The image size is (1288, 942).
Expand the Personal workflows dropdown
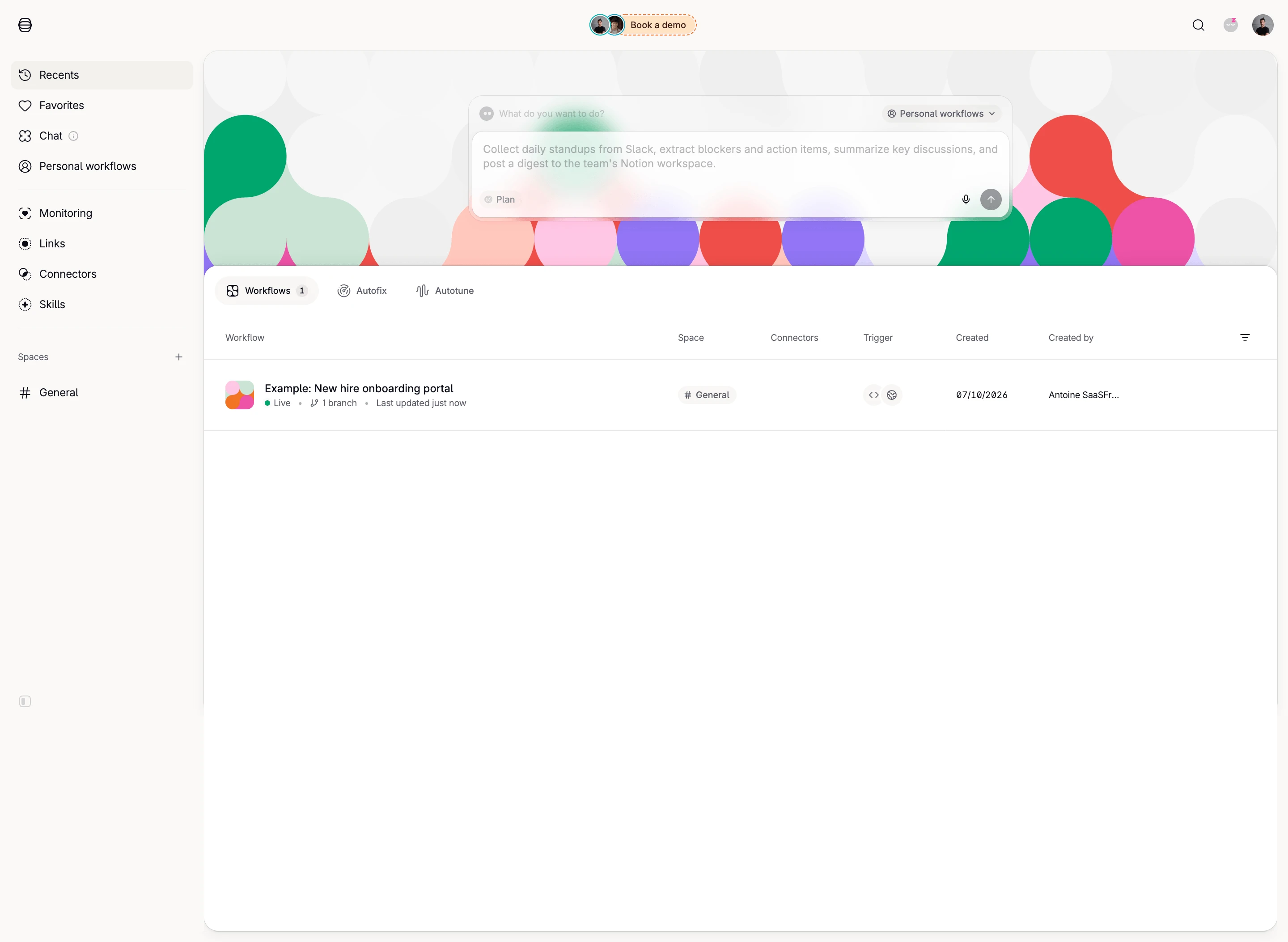(x=941, y=114)
